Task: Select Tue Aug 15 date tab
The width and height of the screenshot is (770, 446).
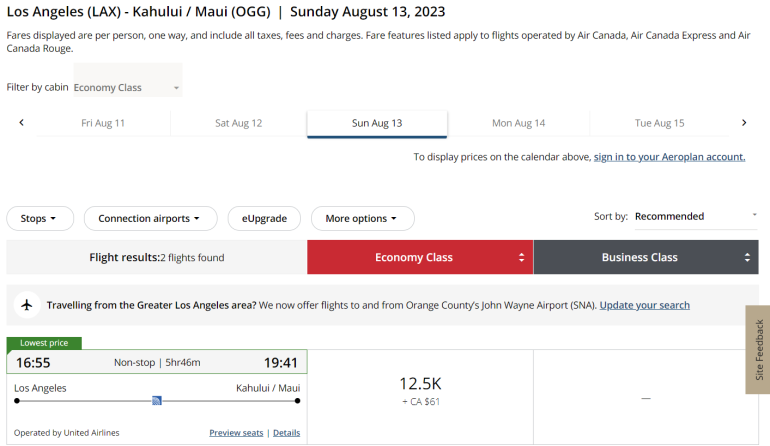Action: [x=659, y=123]
